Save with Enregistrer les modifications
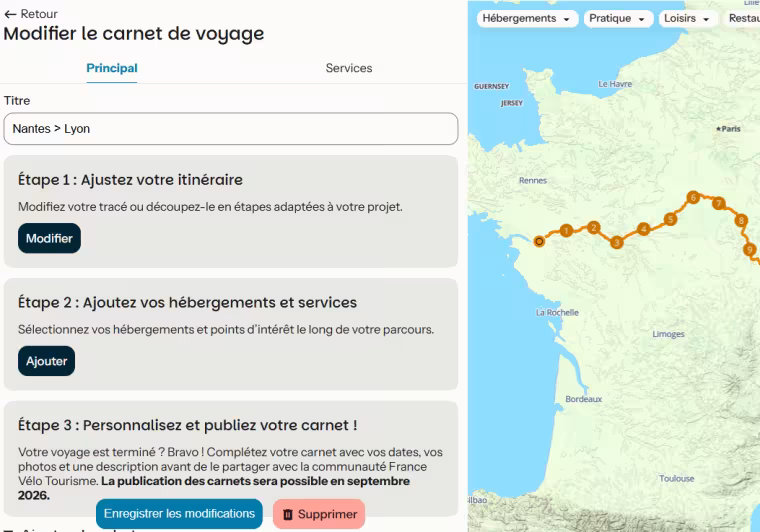The image size is (760, 532). click(x=179, y=514)
